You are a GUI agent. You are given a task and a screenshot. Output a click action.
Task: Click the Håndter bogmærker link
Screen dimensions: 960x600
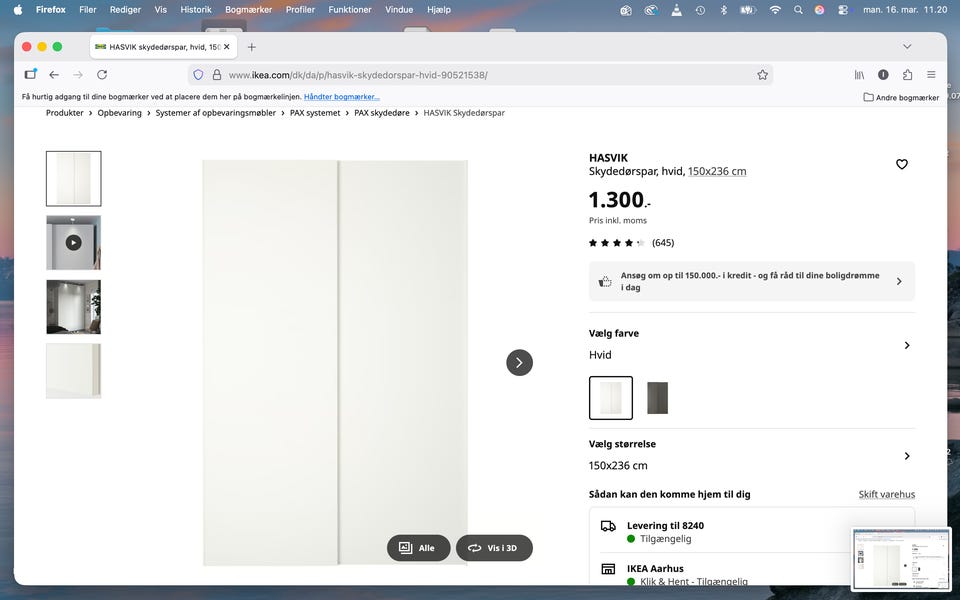(x=342, y=97)
